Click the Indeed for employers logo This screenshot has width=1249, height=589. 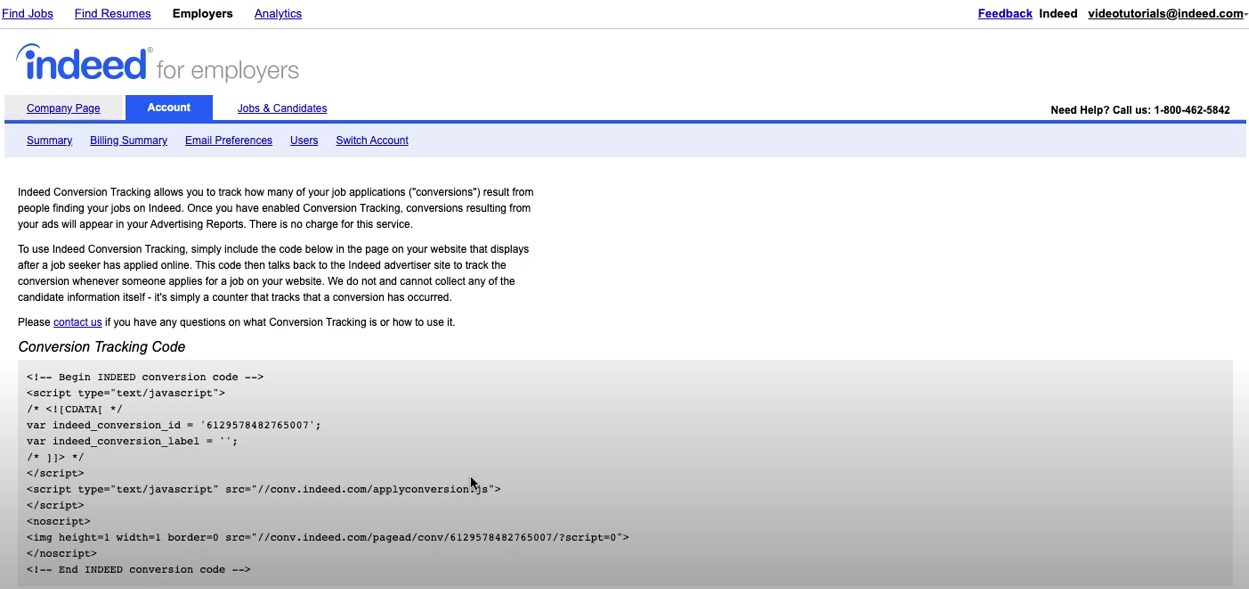pyautogui.click(x=158, y=64)
